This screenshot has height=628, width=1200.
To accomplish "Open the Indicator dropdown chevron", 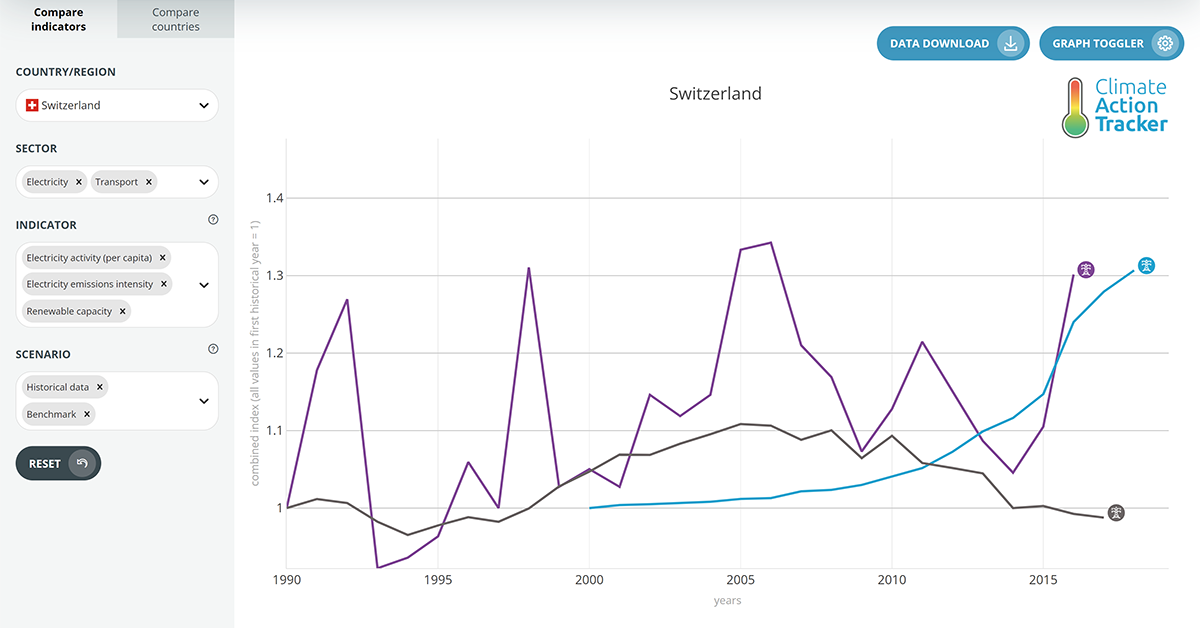I will click(x=203, y=284).
